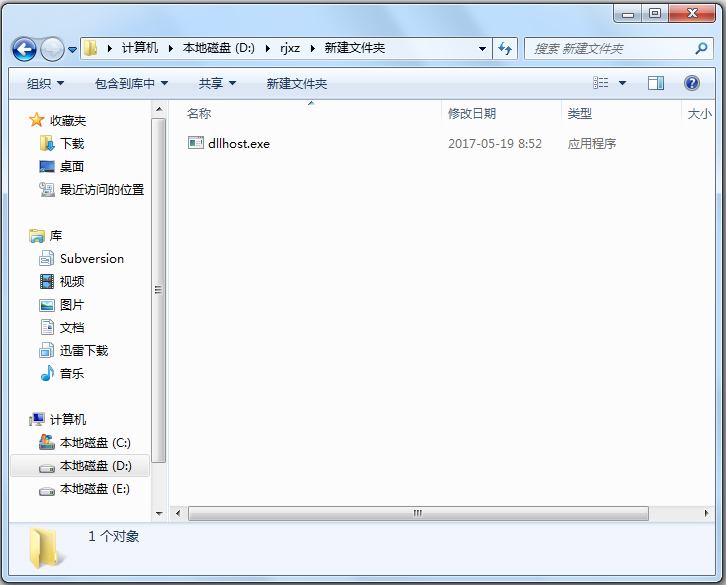Click the 音乐 music note icon

tap(47, 373)
